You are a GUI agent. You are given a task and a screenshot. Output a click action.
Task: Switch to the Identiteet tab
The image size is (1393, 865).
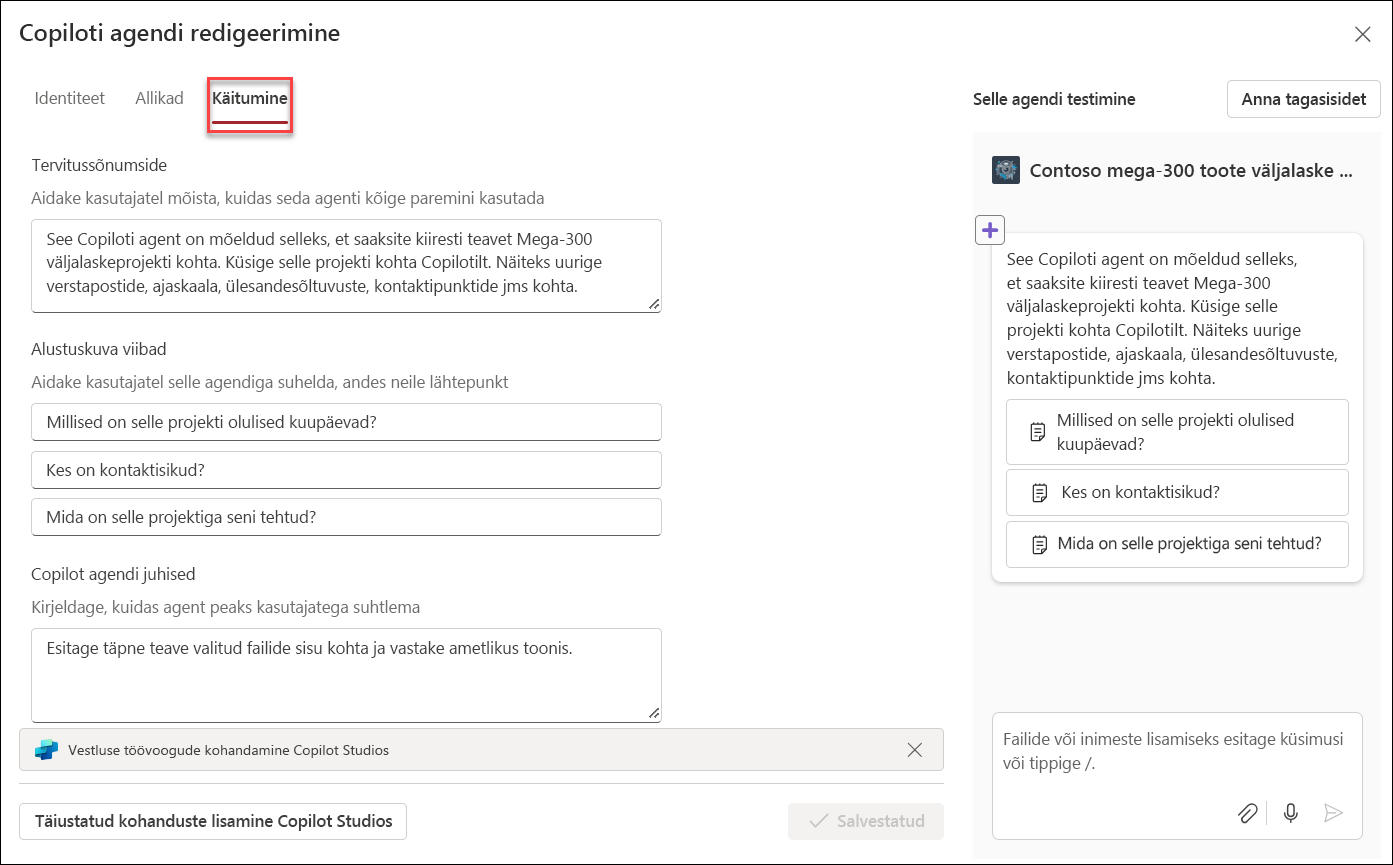tap(70, 98)
